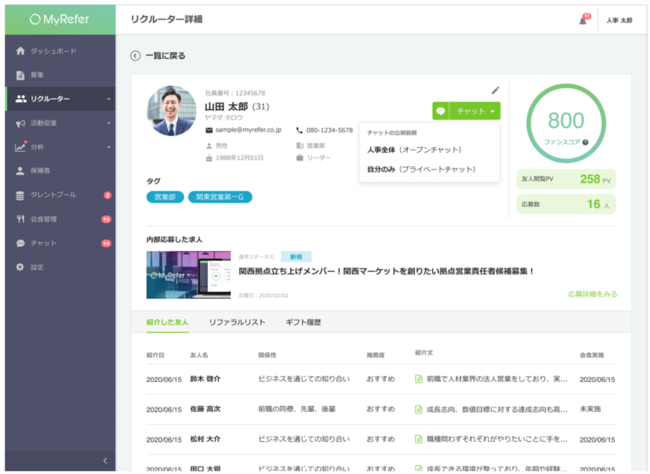
Task: Switch to the ギフト履歴 tab
Action: tap(303, 322)
